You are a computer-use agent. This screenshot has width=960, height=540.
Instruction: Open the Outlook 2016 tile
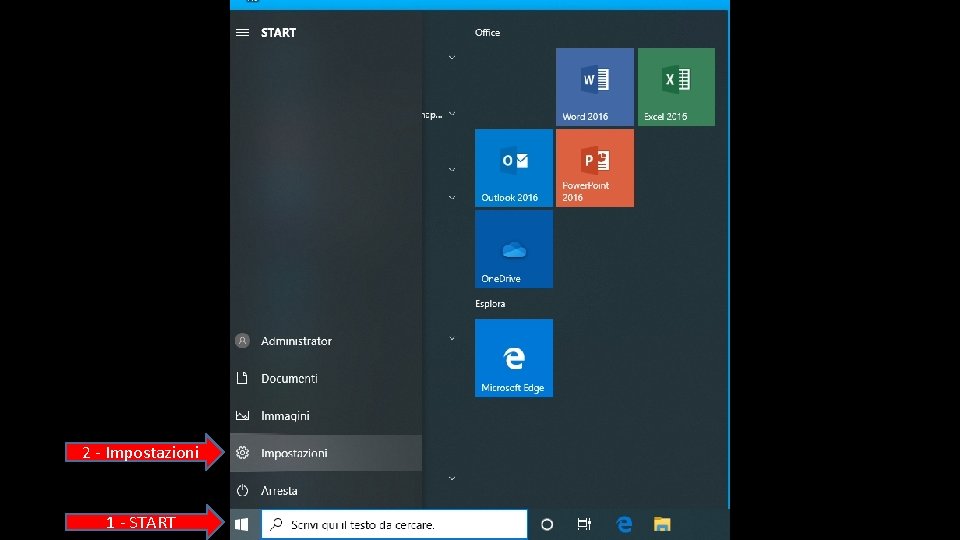(514, 168)
